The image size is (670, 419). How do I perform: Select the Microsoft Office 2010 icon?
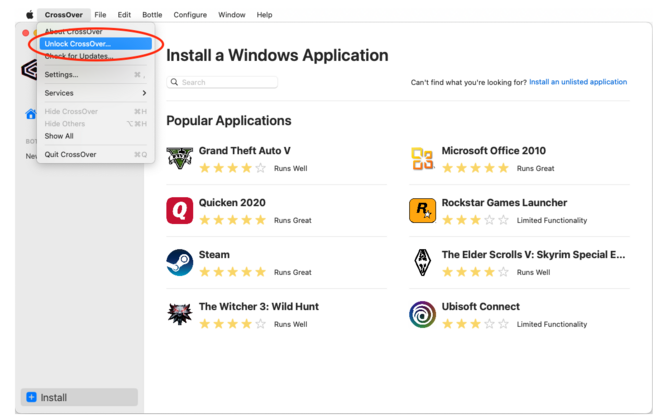(x=422, y=159)
